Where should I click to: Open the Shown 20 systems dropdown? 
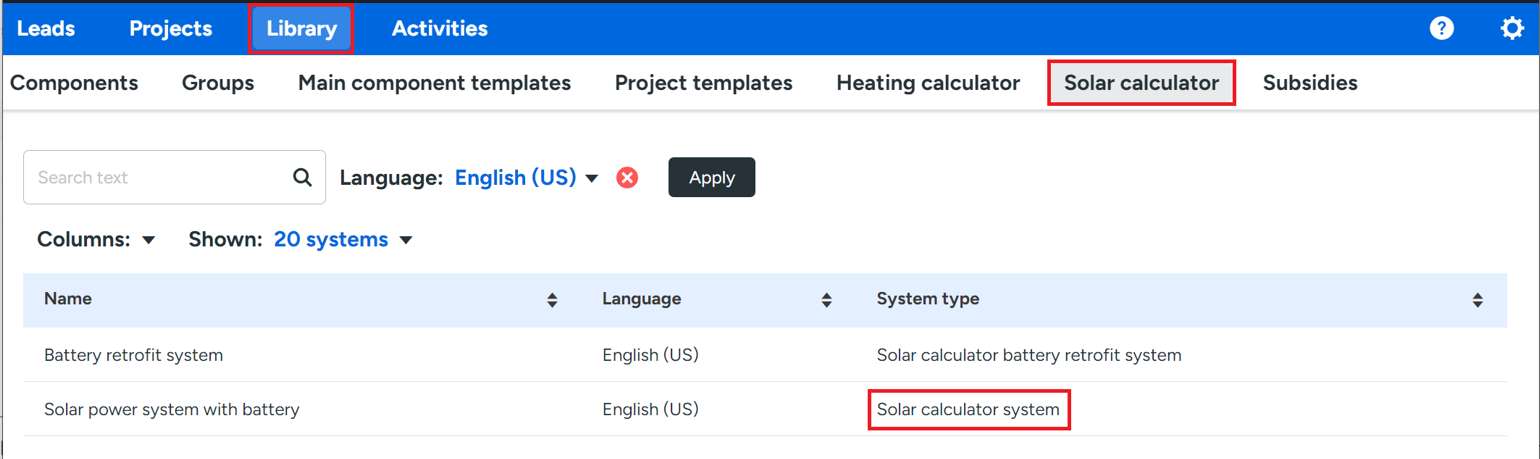tap(342, 240)
